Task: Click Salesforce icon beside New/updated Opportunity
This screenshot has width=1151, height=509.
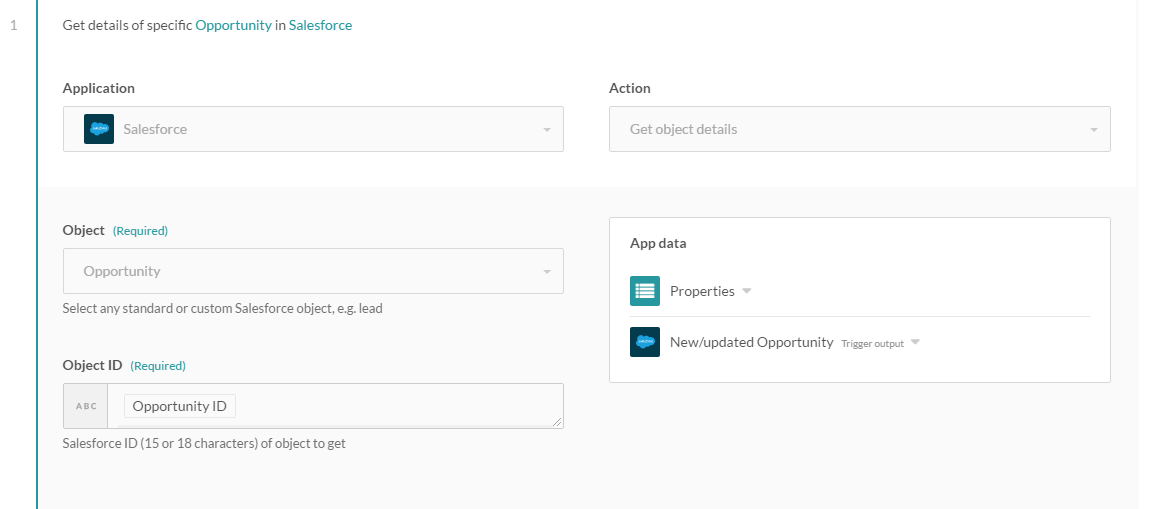Action: coord(645,342)
